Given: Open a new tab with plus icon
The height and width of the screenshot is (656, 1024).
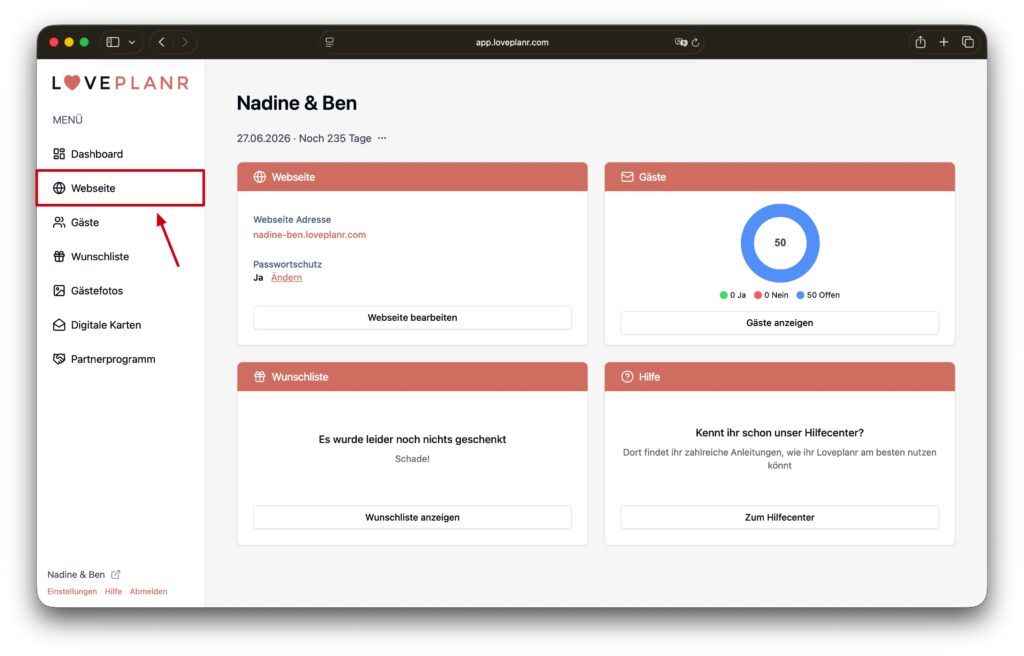Looking at the screenshot, I should tap(943, 42).
